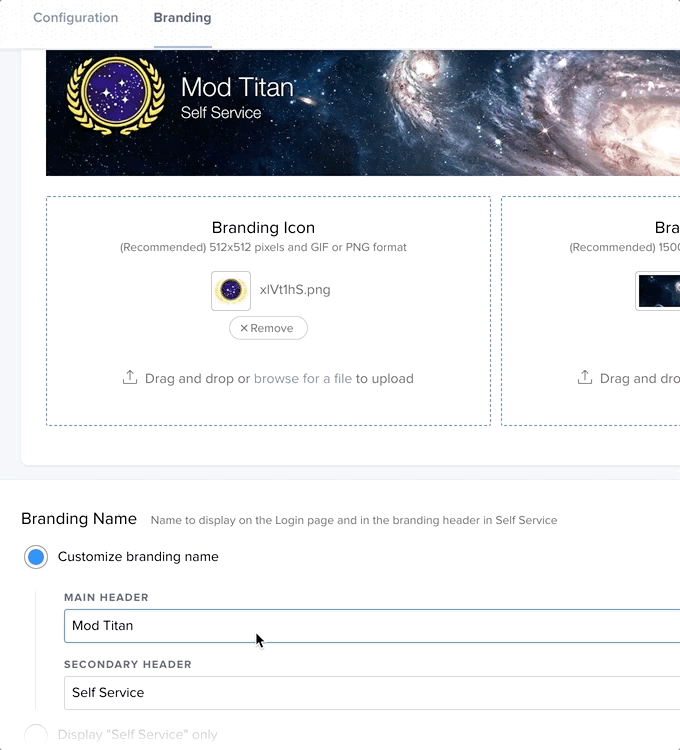Click the xlVt1hS.png file name
The width and height of the screenshot is (680, 750).
295,290
